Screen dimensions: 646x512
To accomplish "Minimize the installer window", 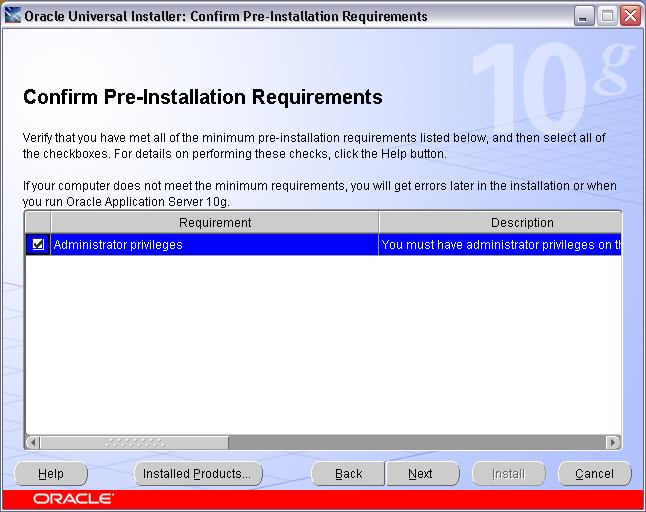I will [585, 16].
